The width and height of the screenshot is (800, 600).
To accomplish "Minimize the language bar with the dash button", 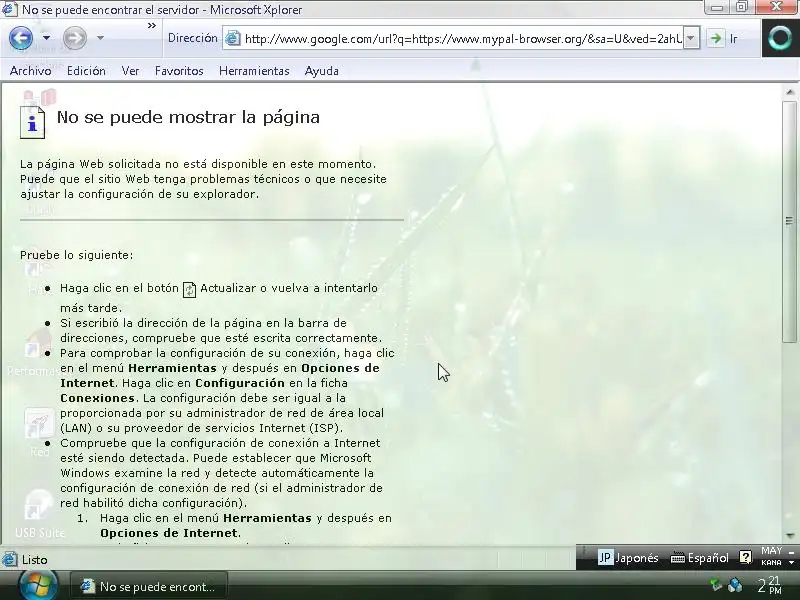I will pyautogui.click(x=791, y=552).
